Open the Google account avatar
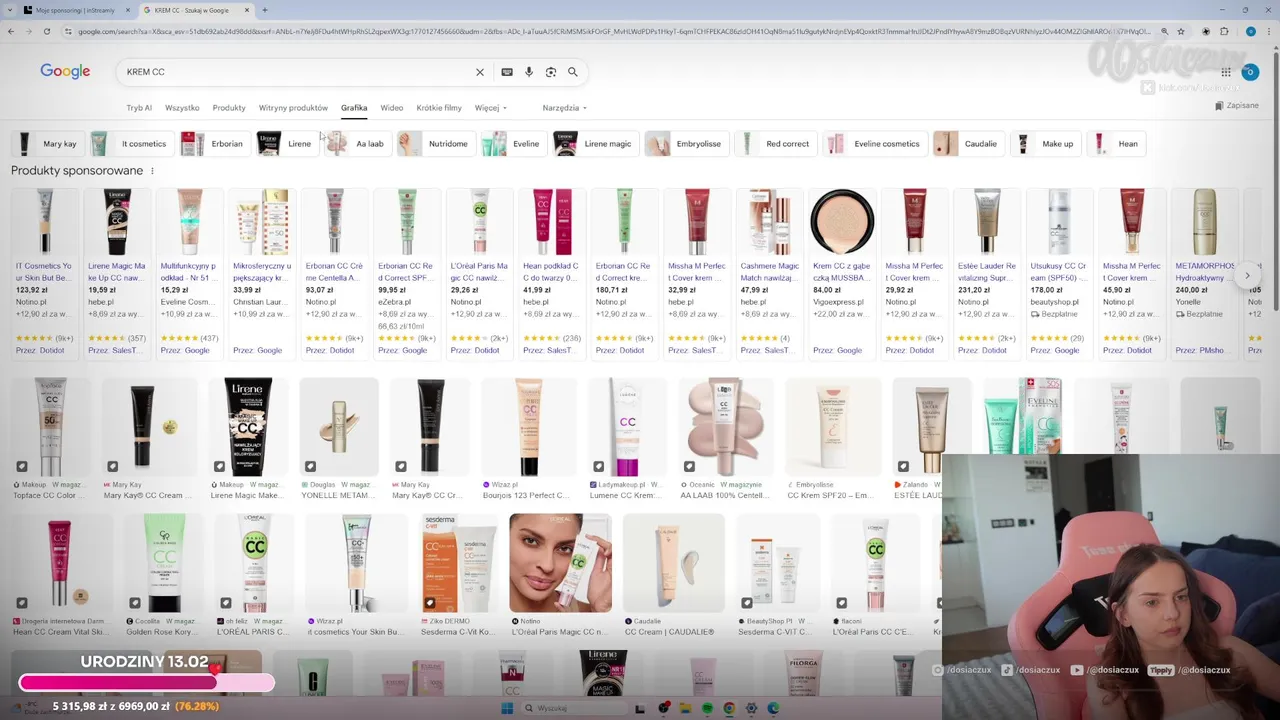Image resolution: width=1280 pixels, height=720 pixels. click(x=1249, y=72)
